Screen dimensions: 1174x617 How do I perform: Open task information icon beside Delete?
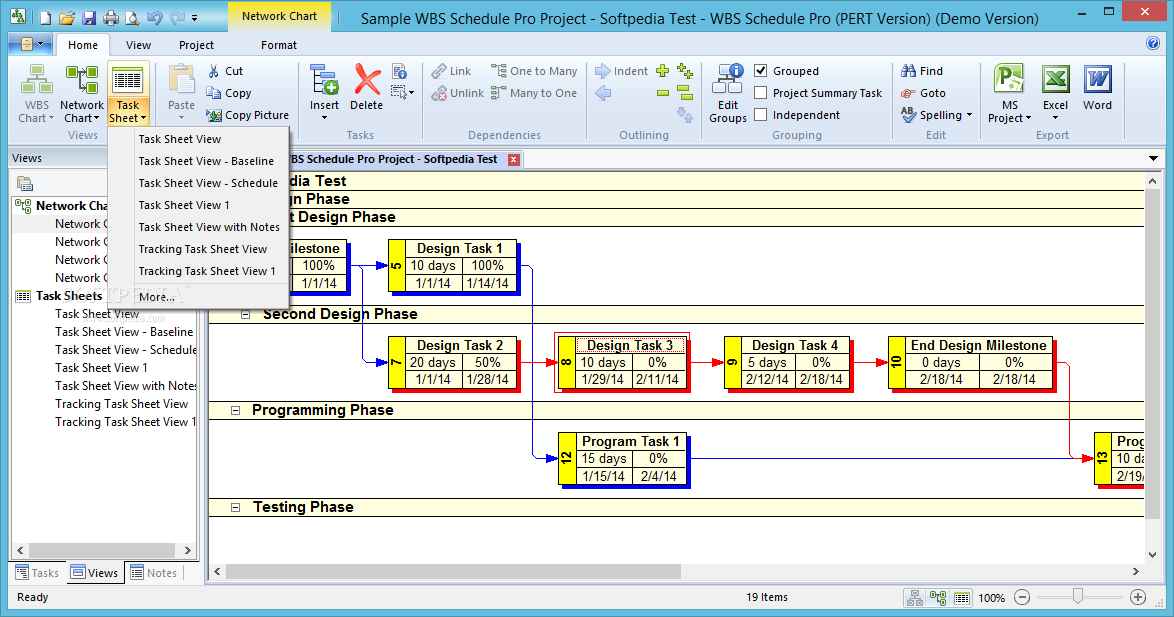point(400,71)
